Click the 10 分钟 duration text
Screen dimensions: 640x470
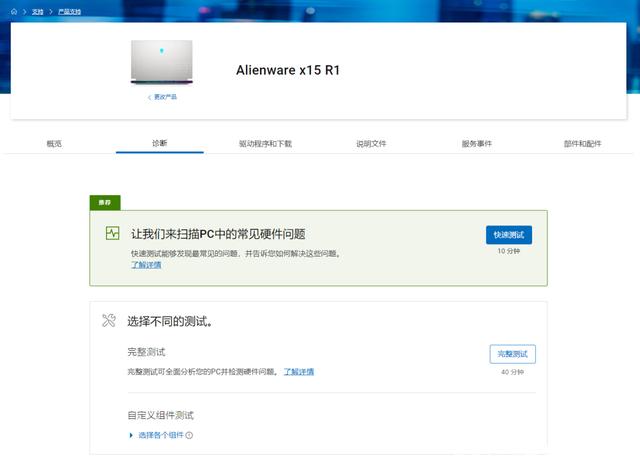(x=509, y=251)
